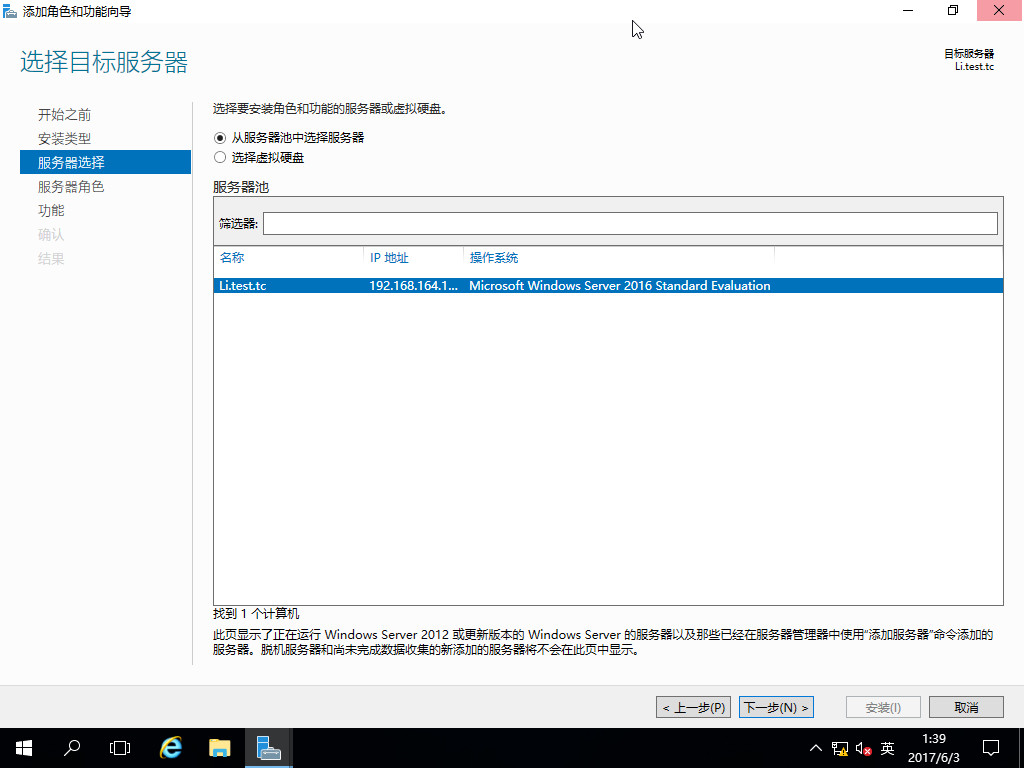
Task: Open the 服务器选择 step
Action: pos(105,162)
